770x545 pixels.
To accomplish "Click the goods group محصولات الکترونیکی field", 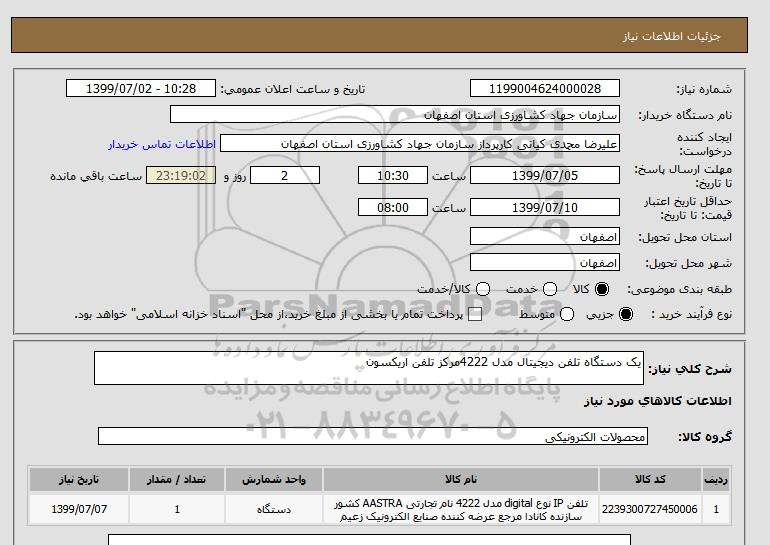I will [x=373, y=436].
